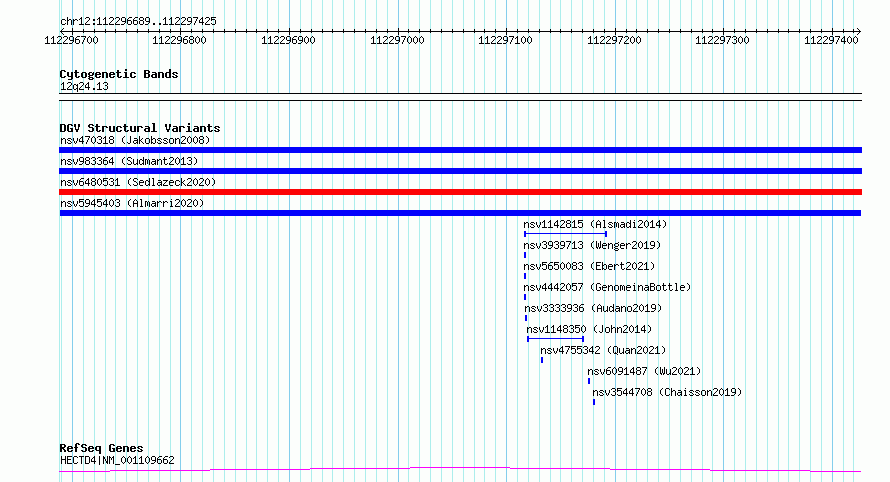Click the right arrowhead of the ruler
This screenshot has width=890, height=482.
tap(859, 31)
